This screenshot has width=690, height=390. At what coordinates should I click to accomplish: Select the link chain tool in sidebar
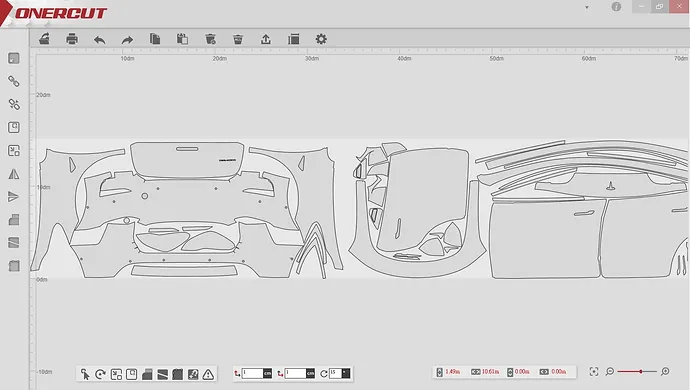coord(14,81)
